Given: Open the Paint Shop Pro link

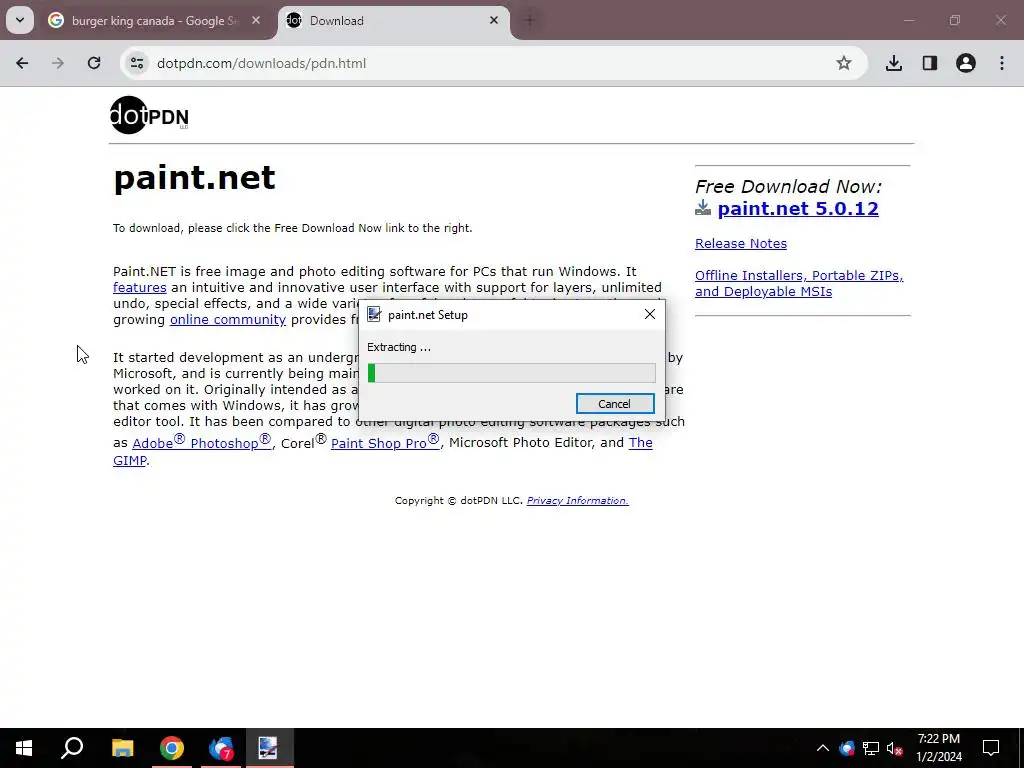Looking at the screenshot, I should click(x=385, y=442).
